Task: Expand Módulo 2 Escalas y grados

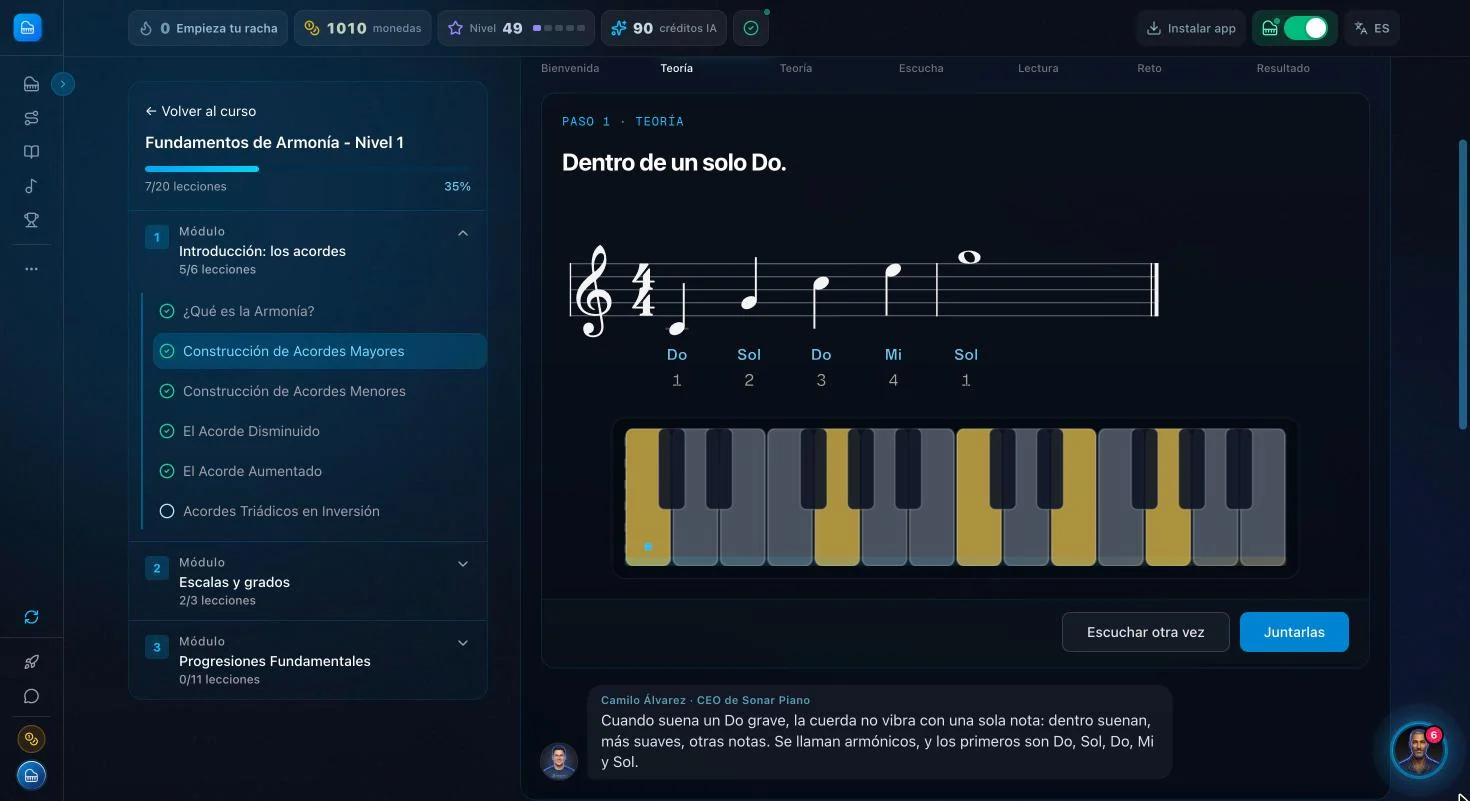Action: click(308, 581)
